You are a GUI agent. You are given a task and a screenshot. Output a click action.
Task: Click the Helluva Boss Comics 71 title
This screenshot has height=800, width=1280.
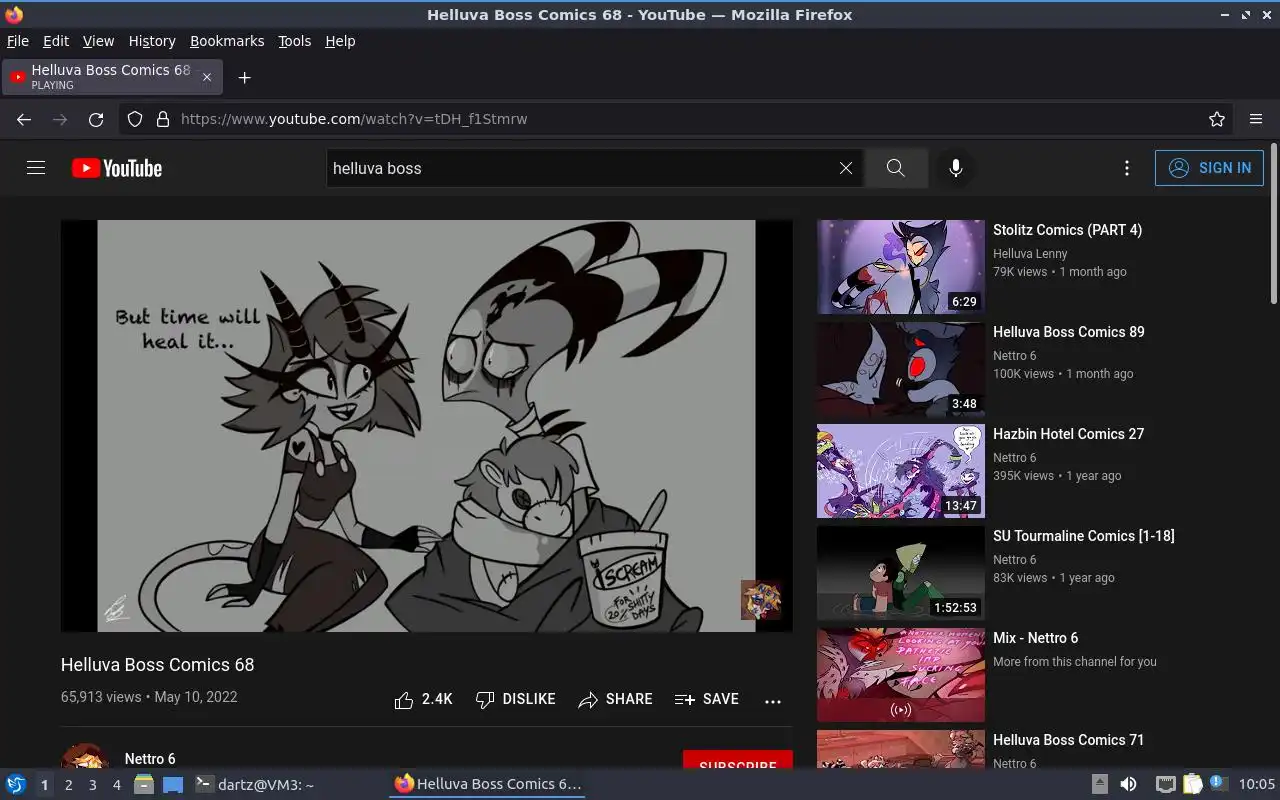1068,740
